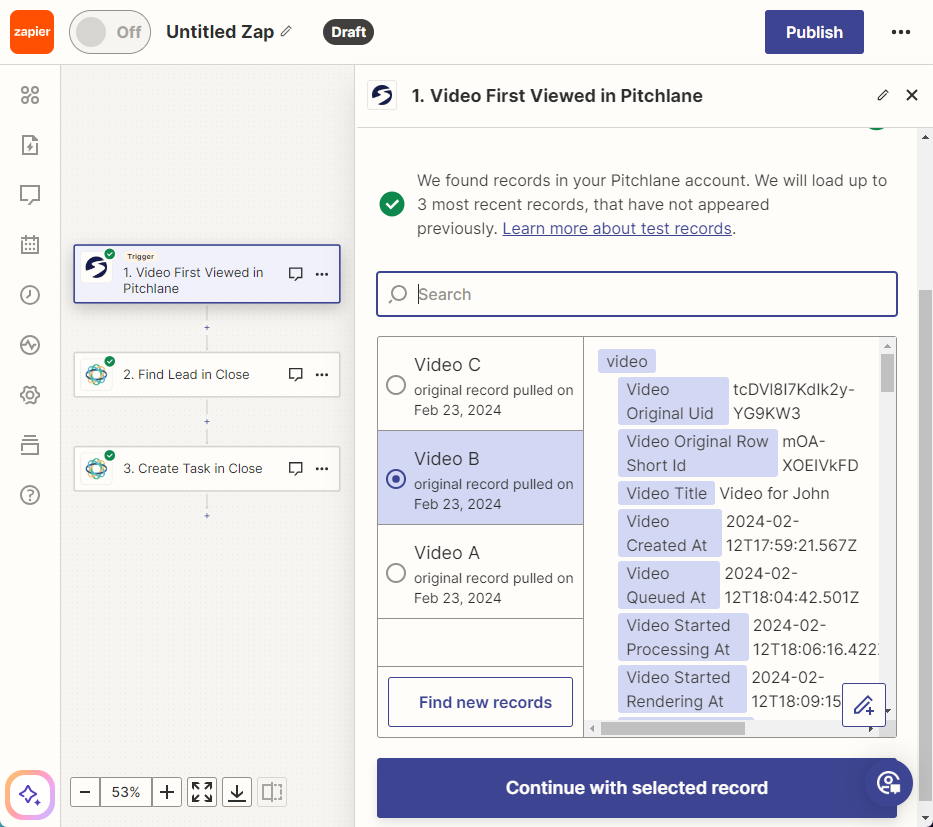Image resolution: width=933 pixels, height=827 pixels.
Task: Click Find new records button
Action: pos(480,702)
